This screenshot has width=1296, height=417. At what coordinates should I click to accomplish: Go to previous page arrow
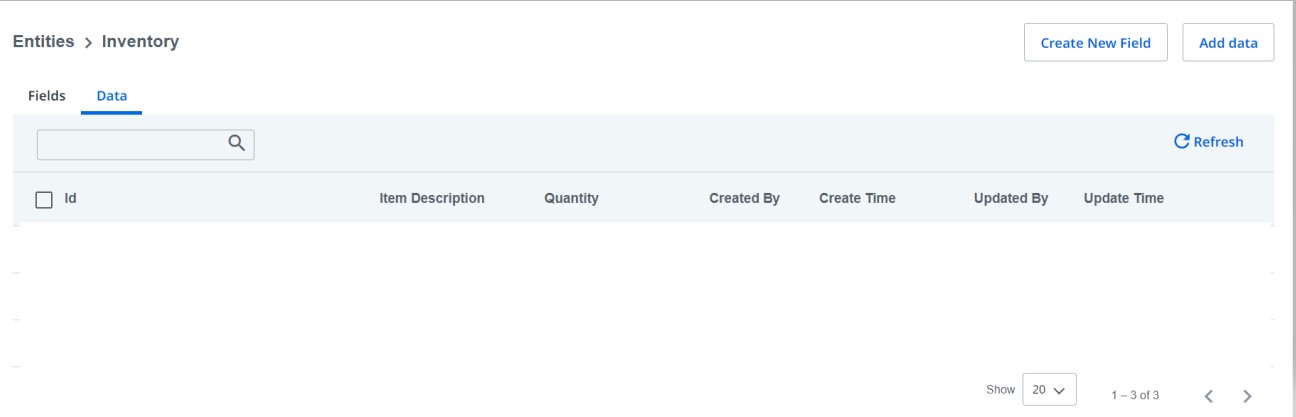[x=1208, y=396]
